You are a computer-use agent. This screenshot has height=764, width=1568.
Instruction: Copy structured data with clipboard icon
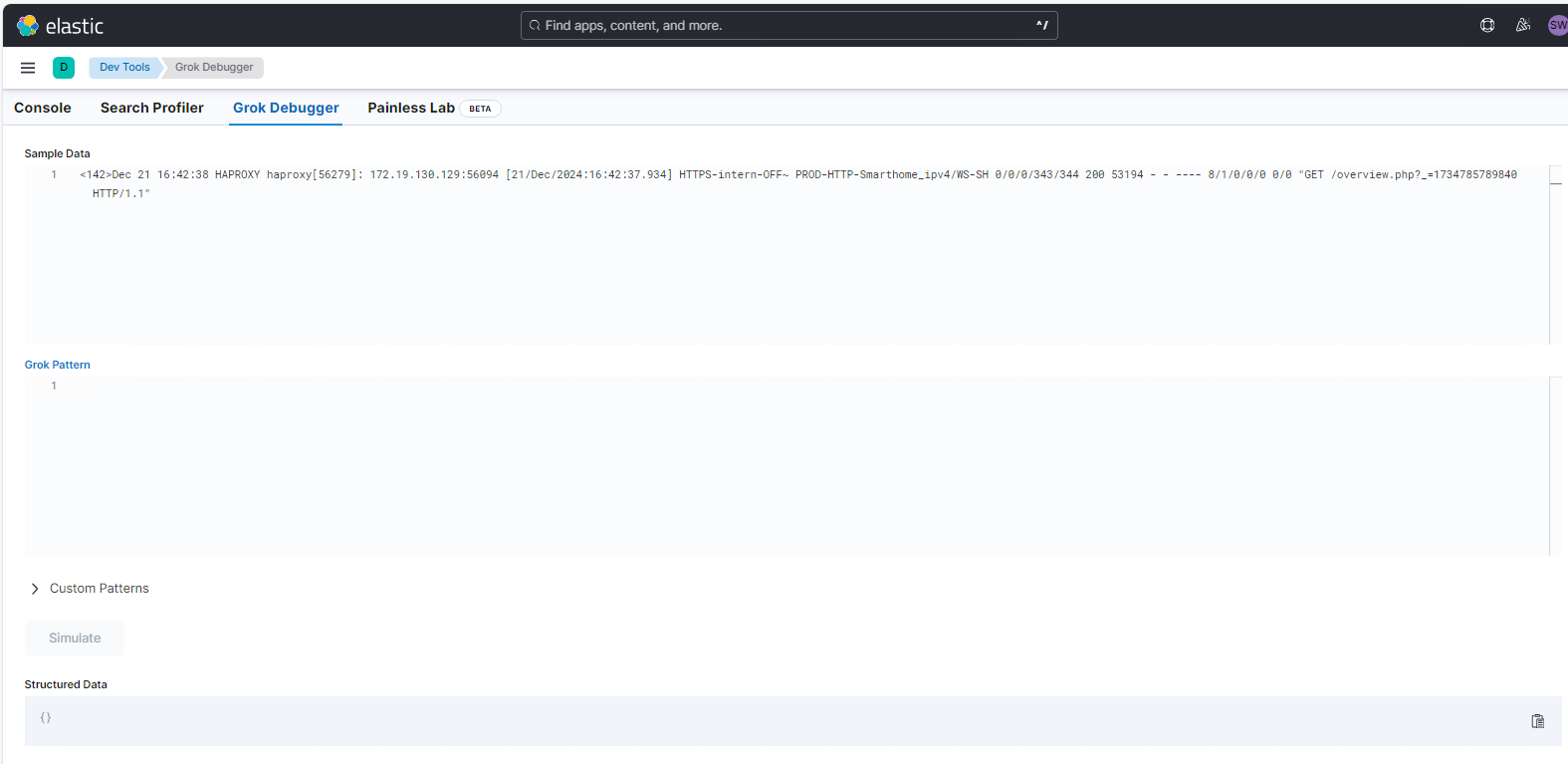(1538, 721)
